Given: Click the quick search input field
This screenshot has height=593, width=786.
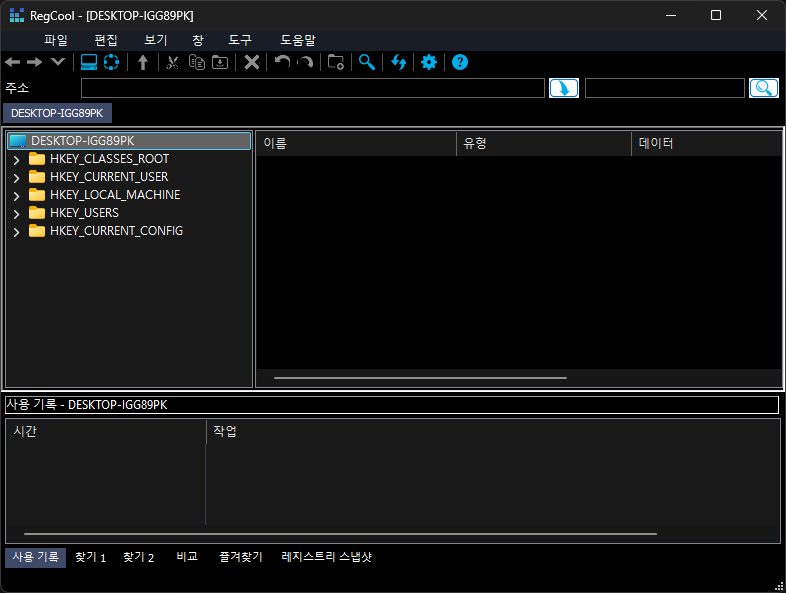Looking at the screenshot, I should tap(665, 88).
